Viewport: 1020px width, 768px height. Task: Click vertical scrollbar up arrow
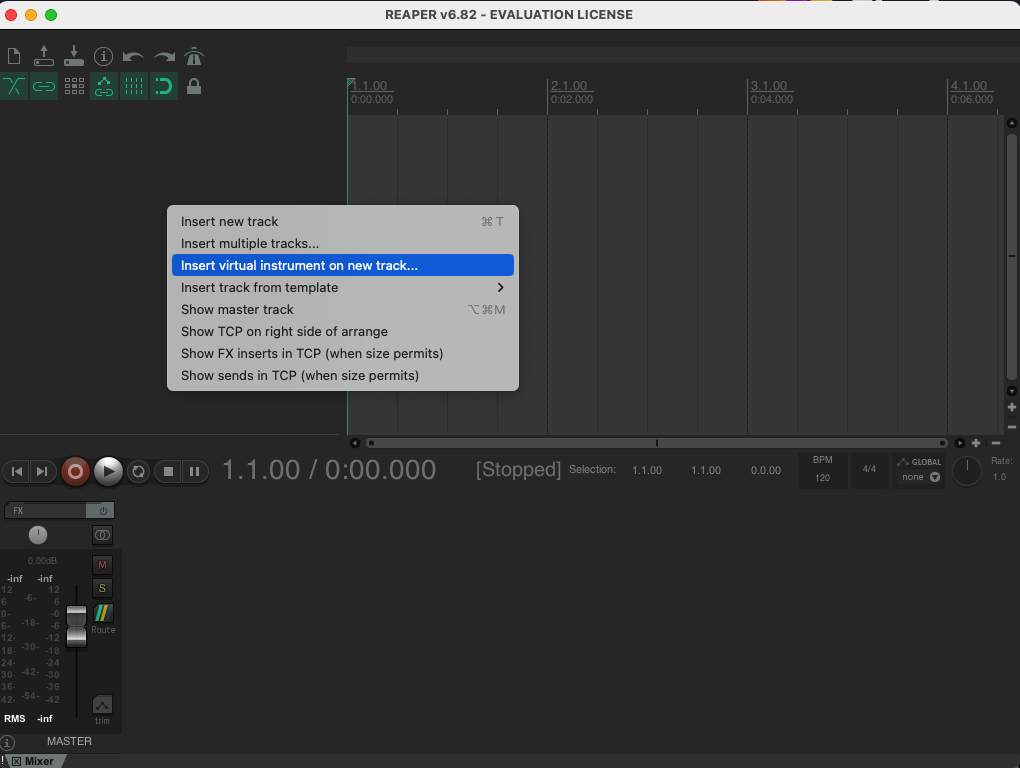1012,123
